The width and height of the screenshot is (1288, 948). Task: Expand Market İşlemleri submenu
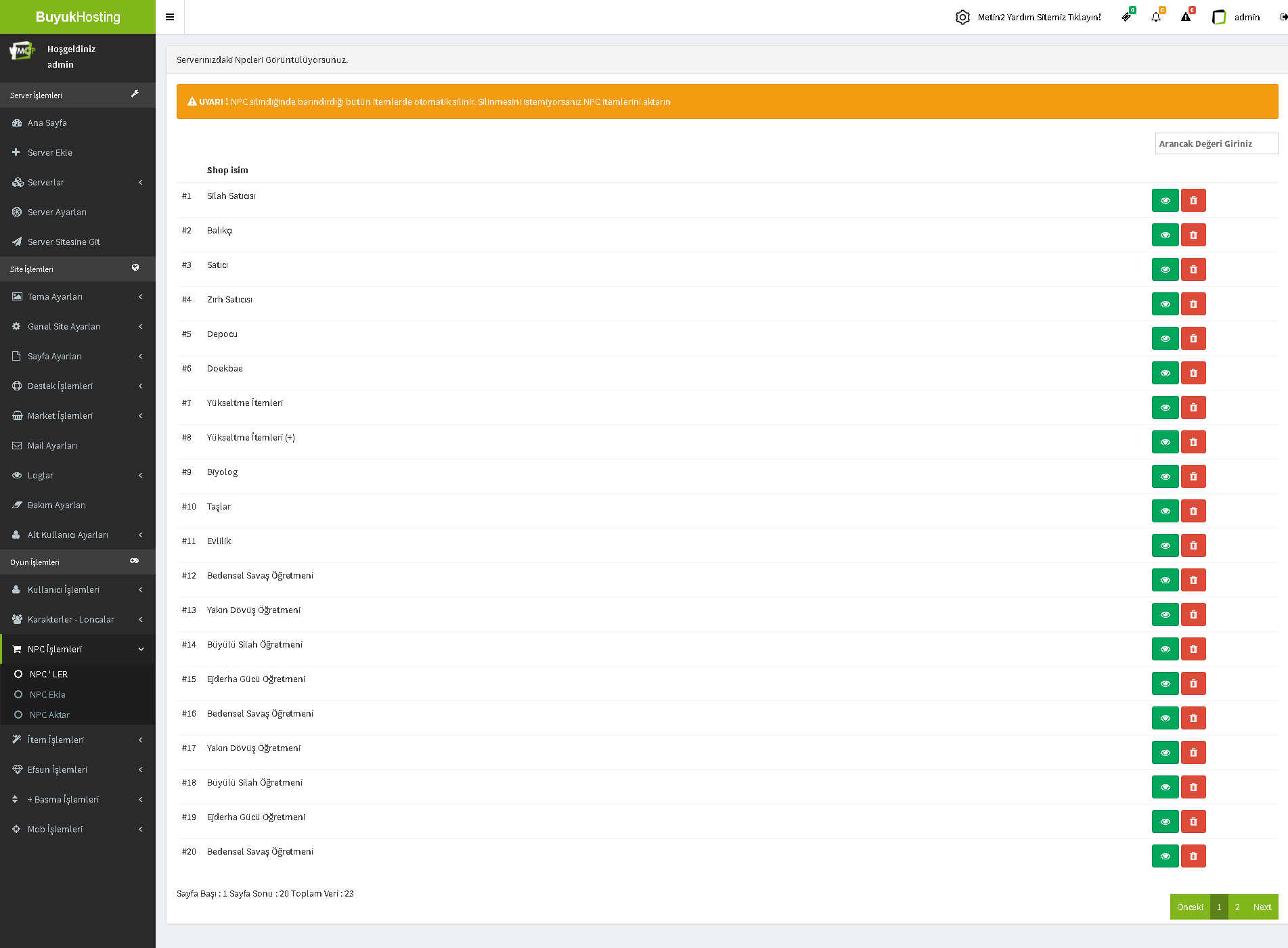(x=77, y=415)
